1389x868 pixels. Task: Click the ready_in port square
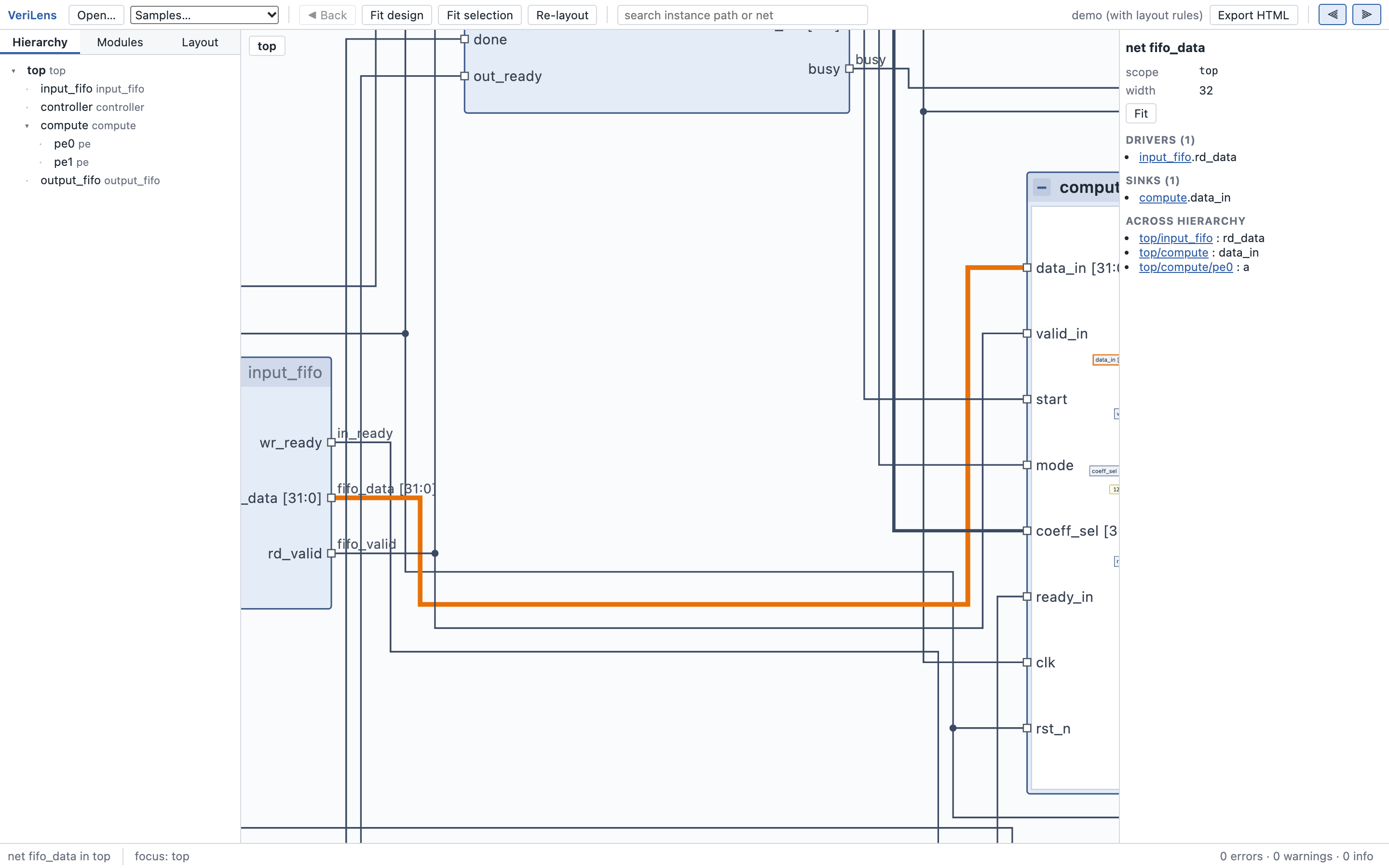coord(1027,597)
